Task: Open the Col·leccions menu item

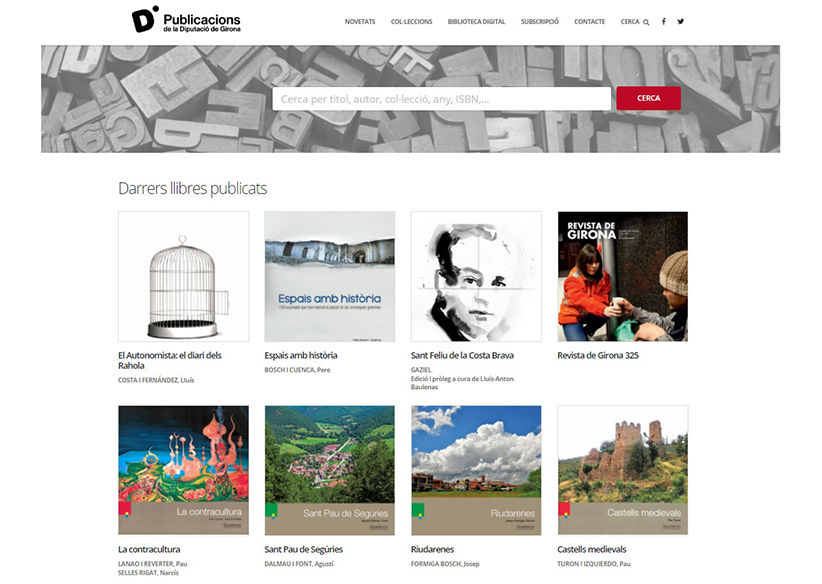Action: [x=412, y=21]
